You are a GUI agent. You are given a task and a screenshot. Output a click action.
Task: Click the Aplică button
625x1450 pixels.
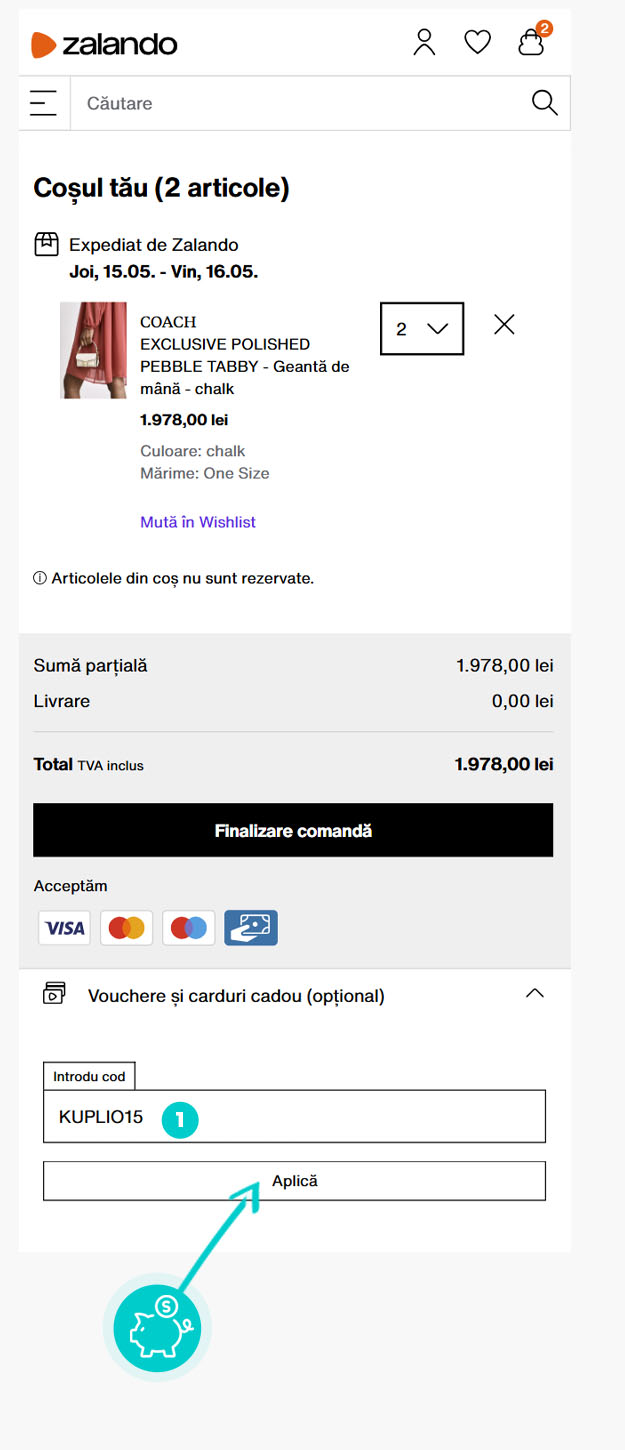pos(294,1181)
